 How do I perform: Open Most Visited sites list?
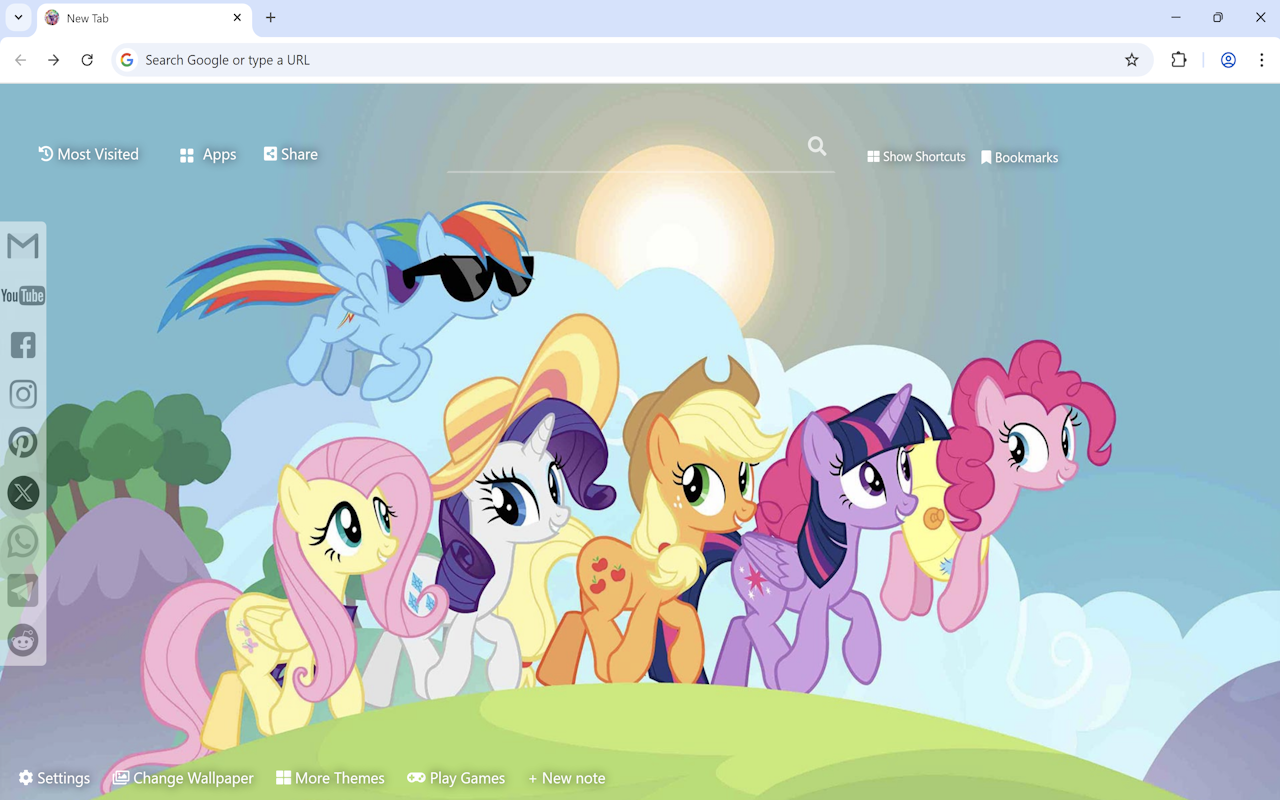pyautogui.click(x=89, y=154)
